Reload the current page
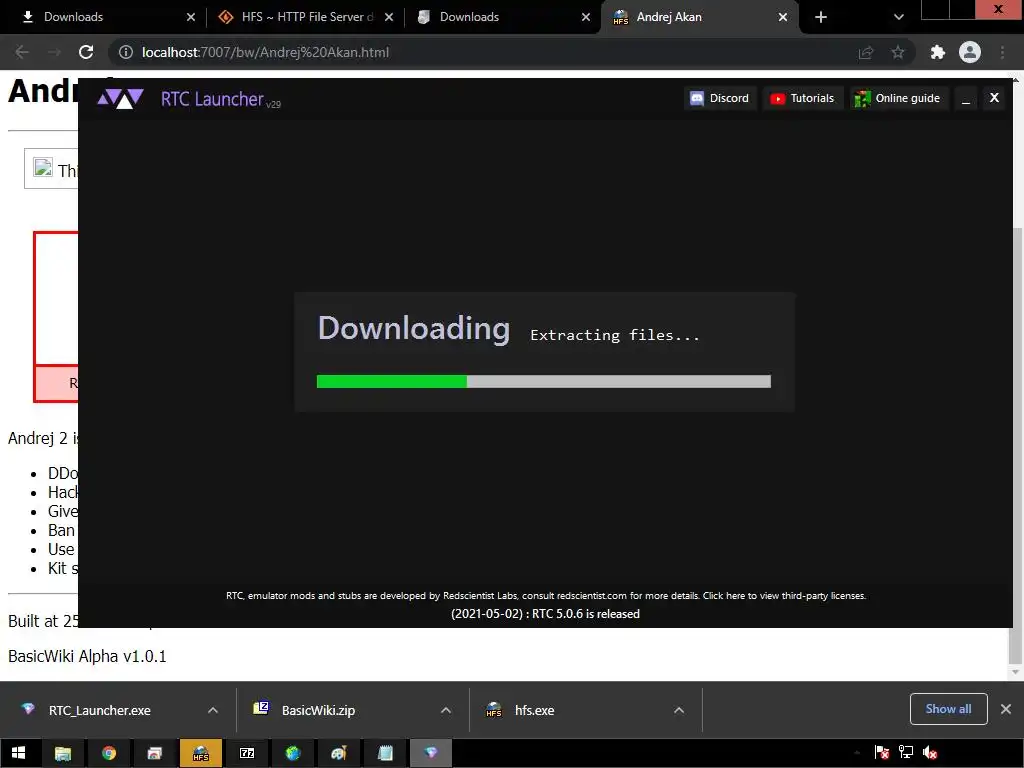Viewport: 1024px width, 768px height. point(86,52)
